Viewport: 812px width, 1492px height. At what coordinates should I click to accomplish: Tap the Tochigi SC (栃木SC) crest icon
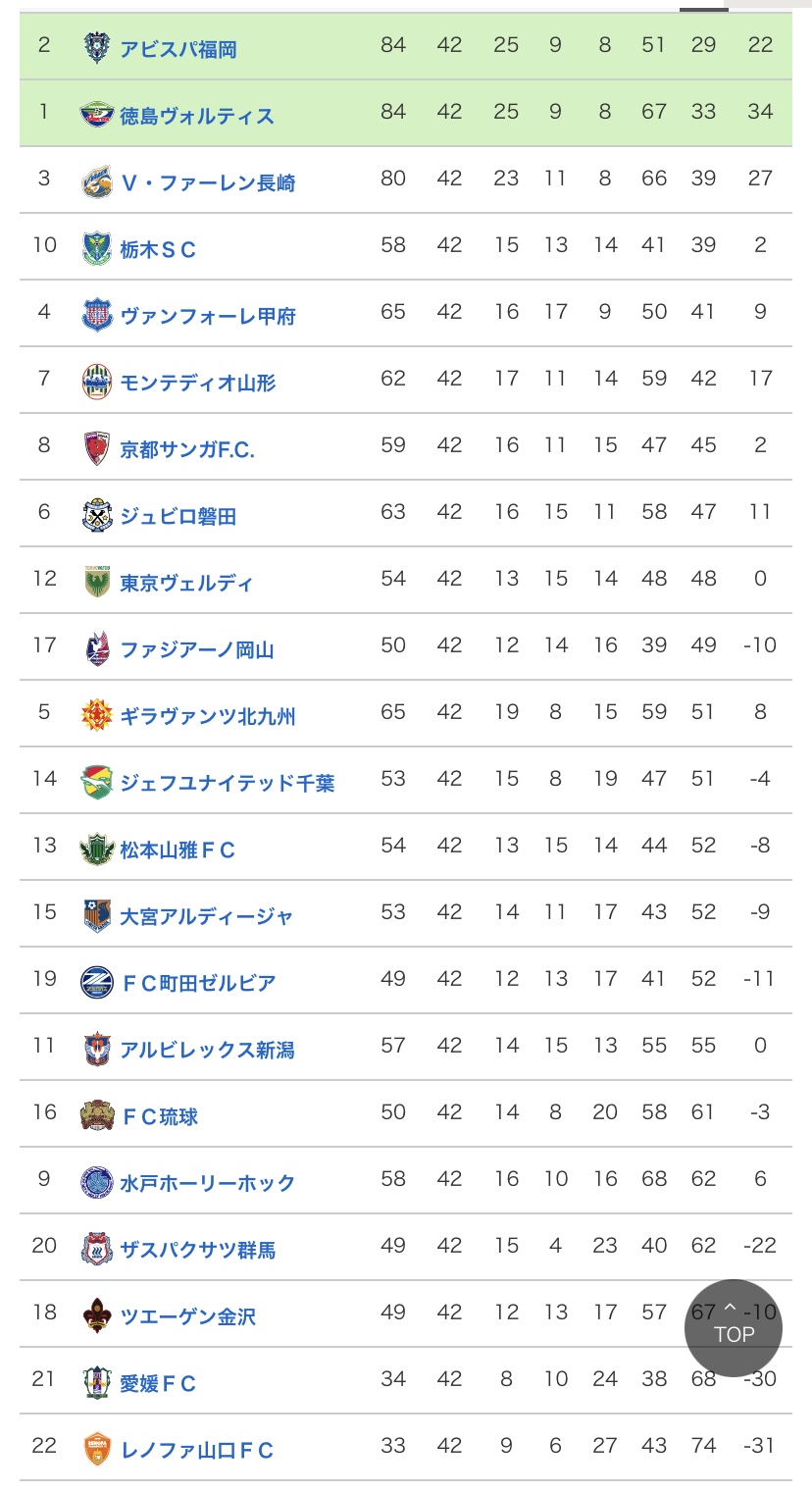coord(97,248)
